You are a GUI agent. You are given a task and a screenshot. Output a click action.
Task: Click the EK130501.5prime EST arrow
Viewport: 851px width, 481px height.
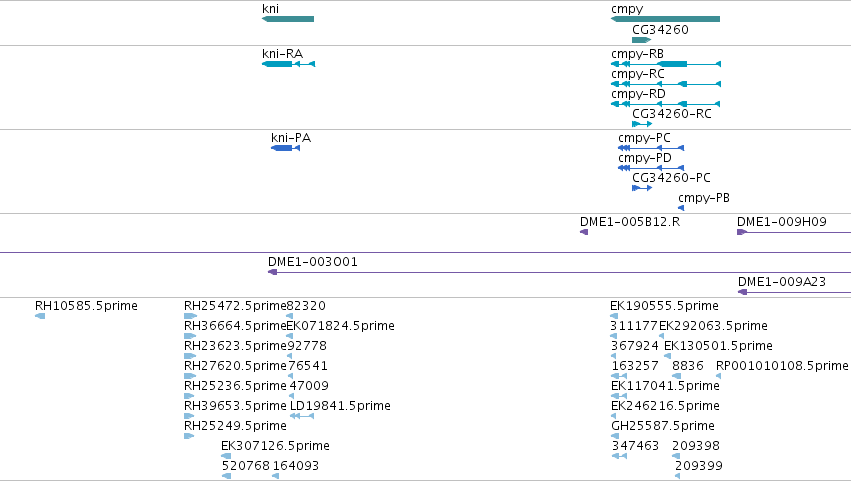667,356
